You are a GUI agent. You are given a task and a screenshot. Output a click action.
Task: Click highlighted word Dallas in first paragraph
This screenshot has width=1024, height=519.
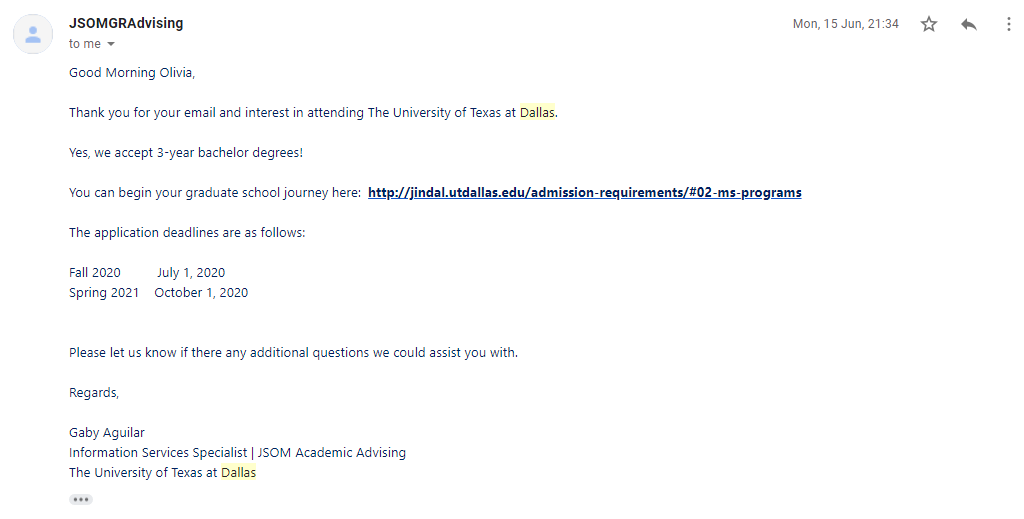[x=537, y=112]
